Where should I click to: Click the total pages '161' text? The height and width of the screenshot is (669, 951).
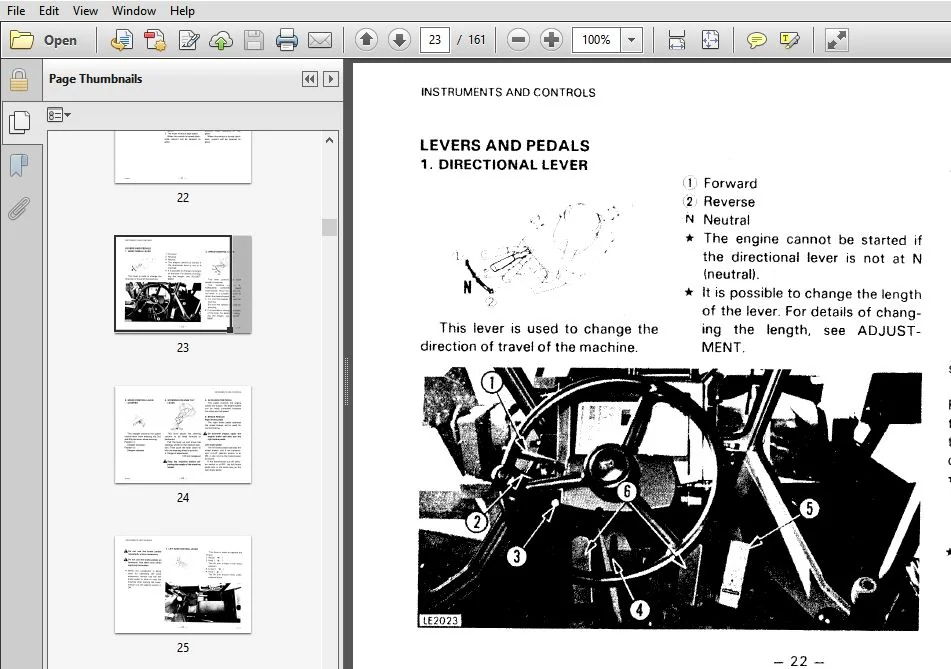click(x=477, y=40)
